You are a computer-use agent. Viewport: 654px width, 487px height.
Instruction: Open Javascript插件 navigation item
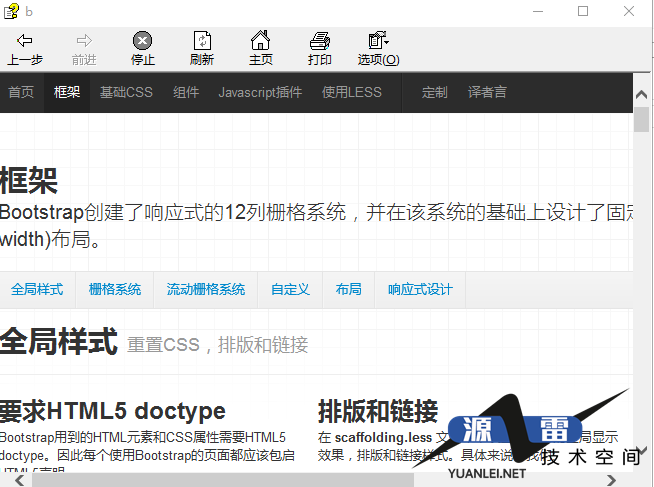[x=260, y=92]
